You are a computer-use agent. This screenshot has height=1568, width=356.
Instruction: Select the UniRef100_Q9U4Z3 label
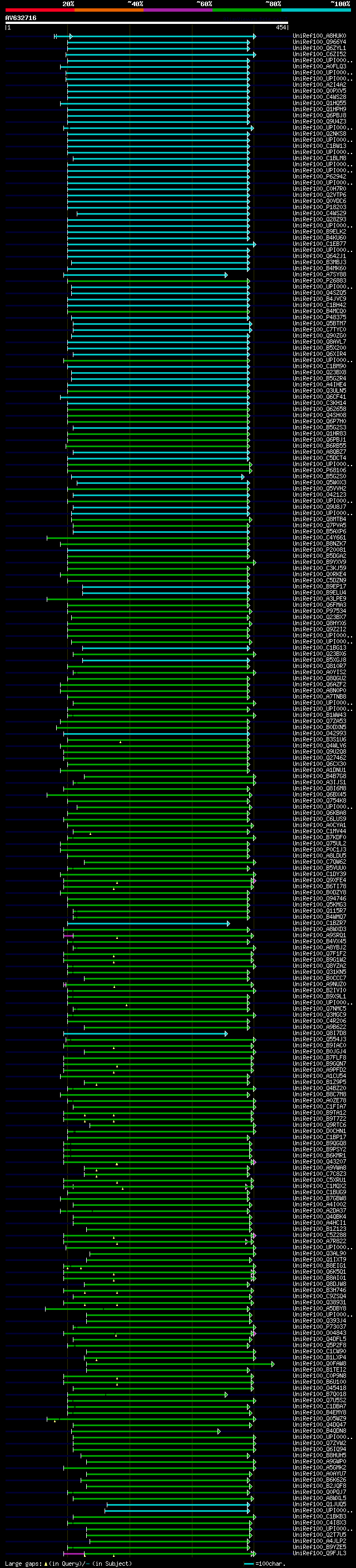tap(319, 122)
